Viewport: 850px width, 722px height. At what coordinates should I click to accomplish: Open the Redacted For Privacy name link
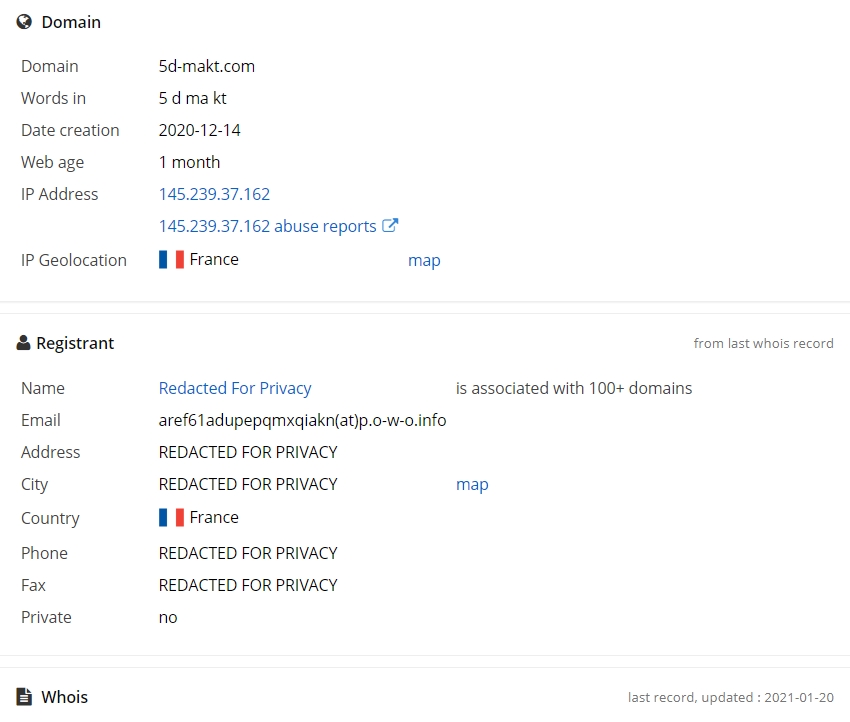click(235, 388)
